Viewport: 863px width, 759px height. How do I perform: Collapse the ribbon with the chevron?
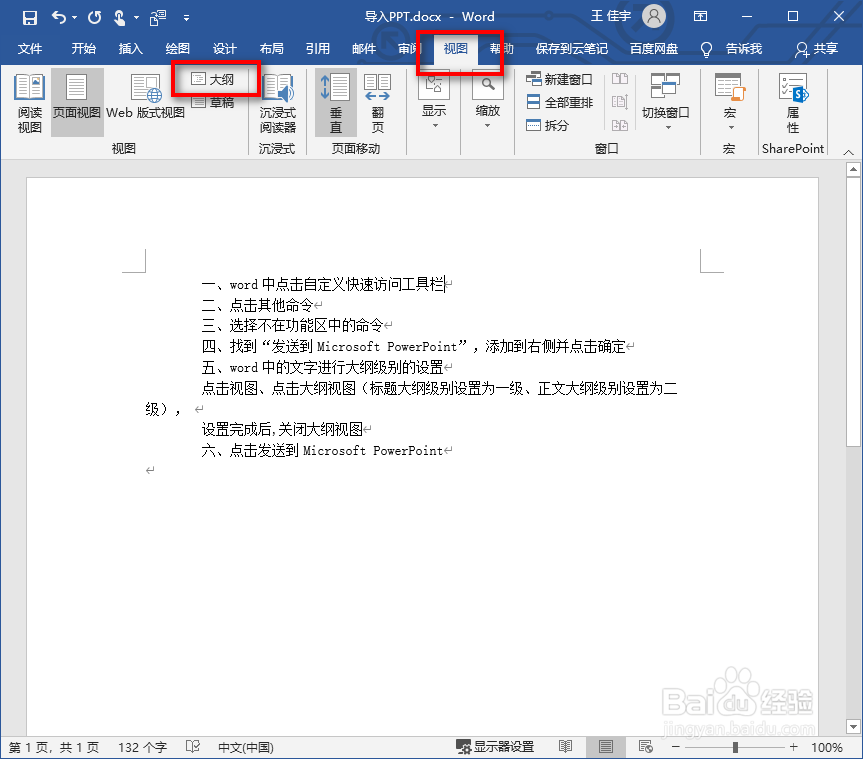click(848, 152)
